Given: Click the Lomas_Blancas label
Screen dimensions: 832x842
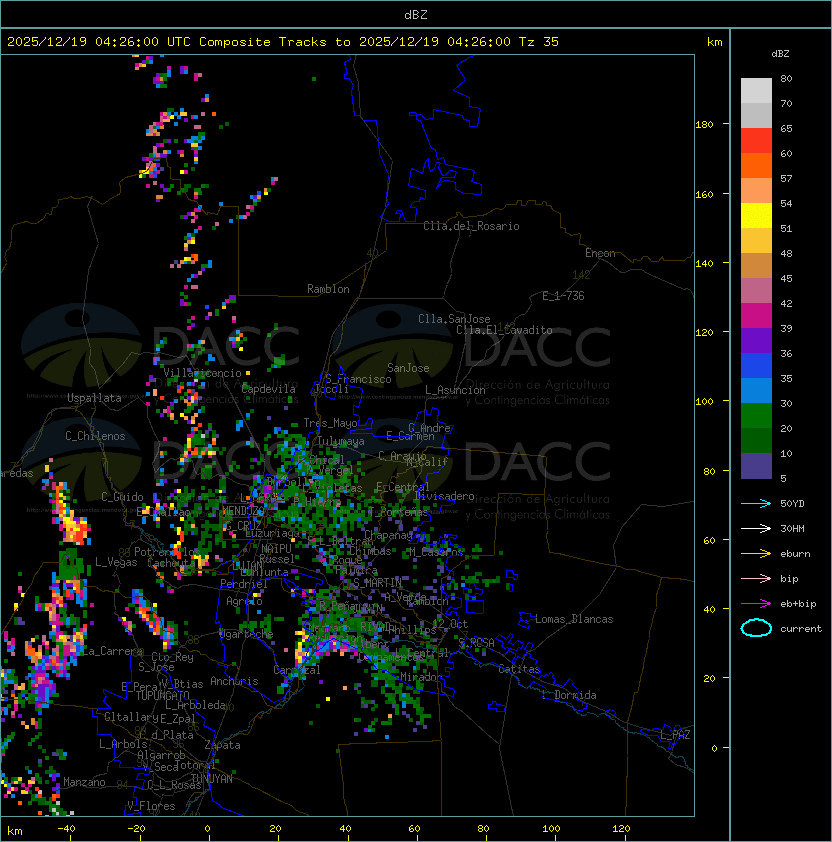Looking at the screenshot, I should (x=574, y=619).
